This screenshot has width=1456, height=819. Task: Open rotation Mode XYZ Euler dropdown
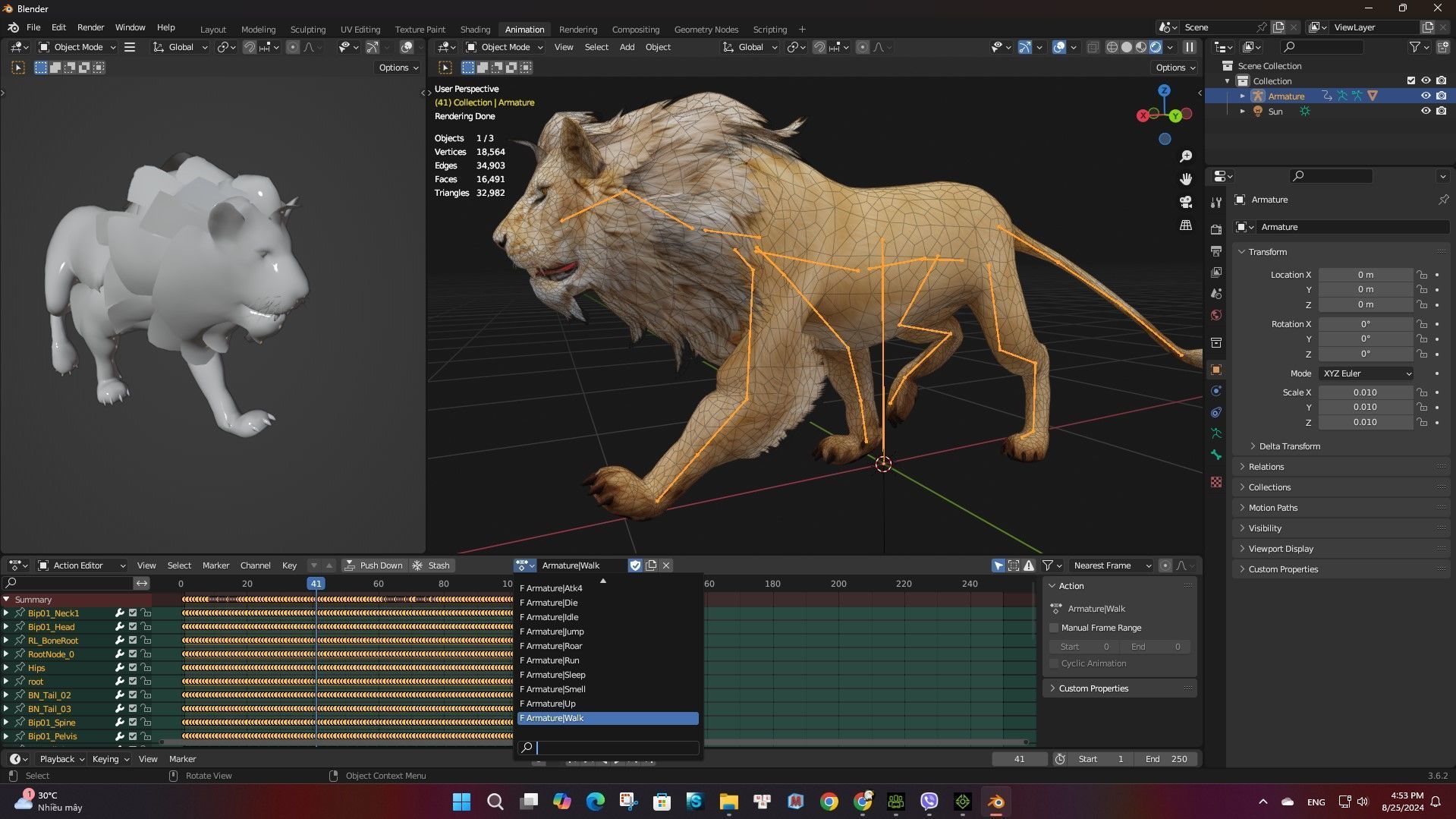click(1366, 373)
